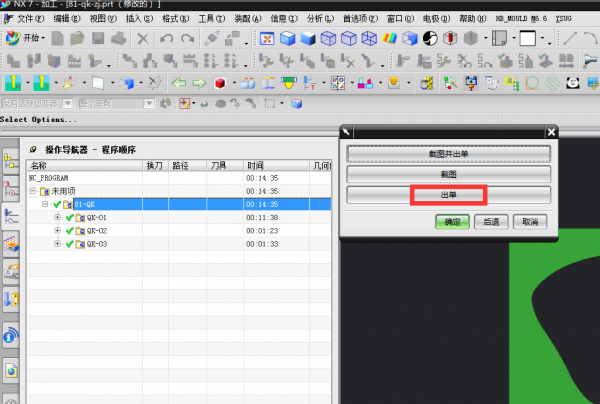This screenshot has width=600, height=404.
Task: Open the 电极 menu
Action: point(436,18)
